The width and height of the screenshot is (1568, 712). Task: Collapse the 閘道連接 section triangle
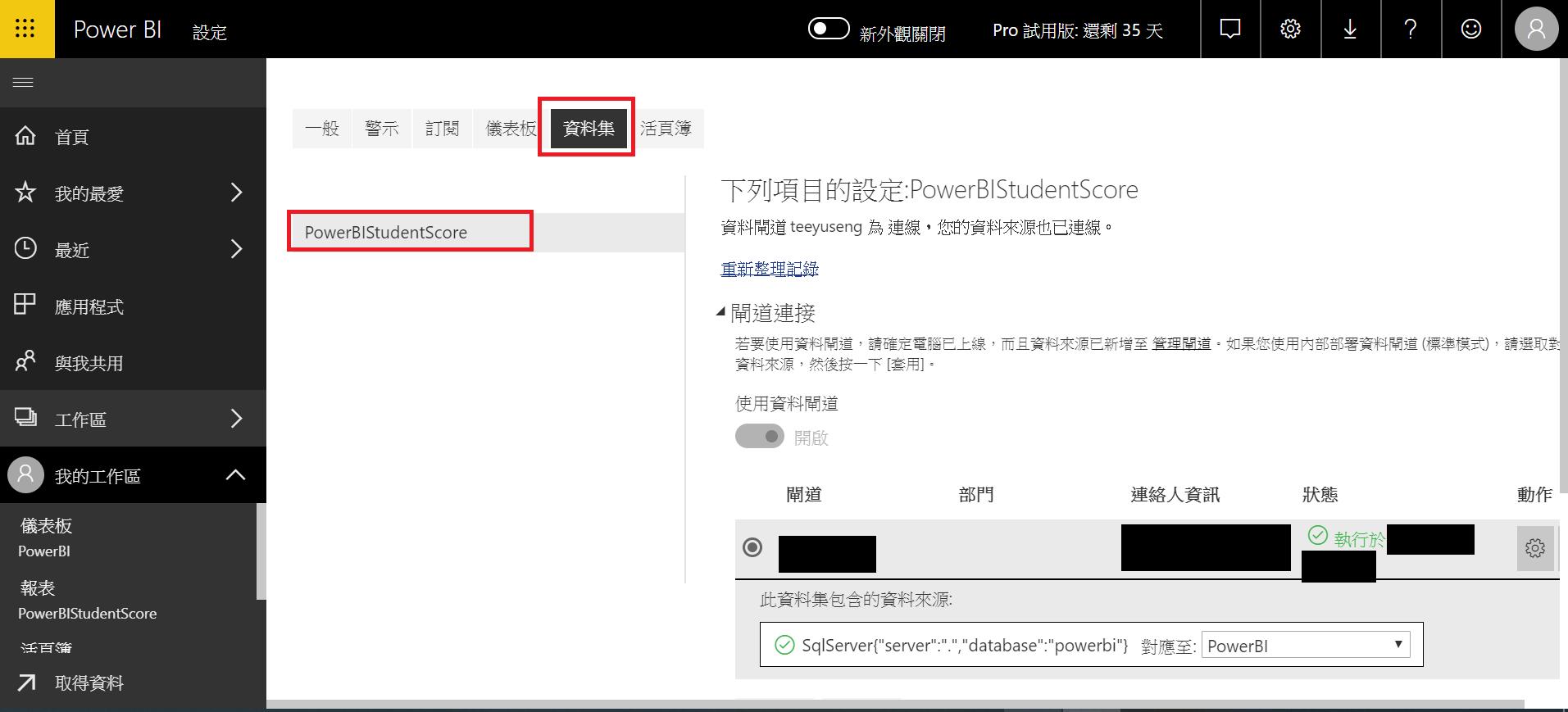point(720,311)
